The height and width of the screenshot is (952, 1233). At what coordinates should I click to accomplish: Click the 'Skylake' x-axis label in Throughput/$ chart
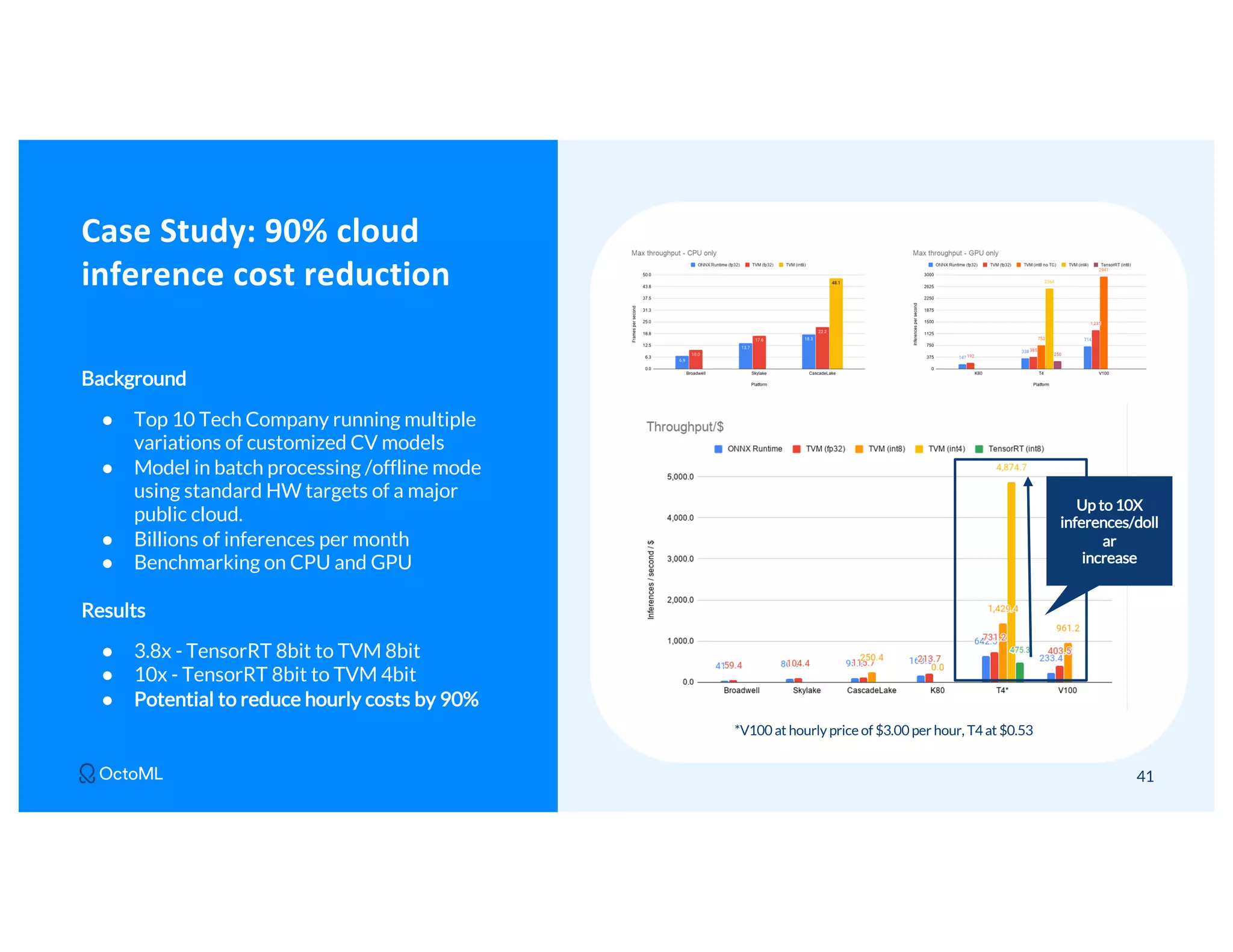coord(807,690)
